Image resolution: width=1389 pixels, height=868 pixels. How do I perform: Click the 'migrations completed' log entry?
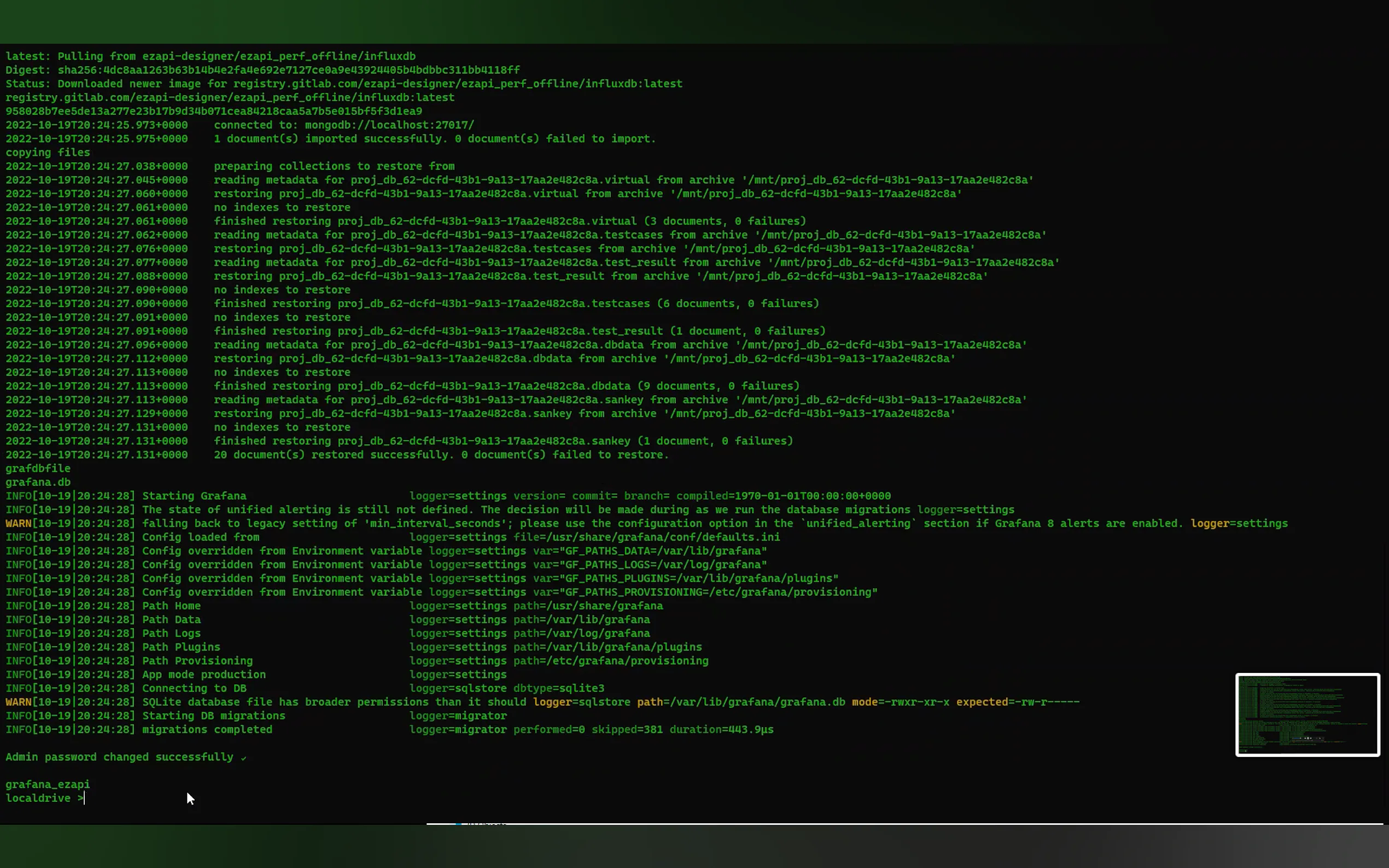tap(207, 730)
